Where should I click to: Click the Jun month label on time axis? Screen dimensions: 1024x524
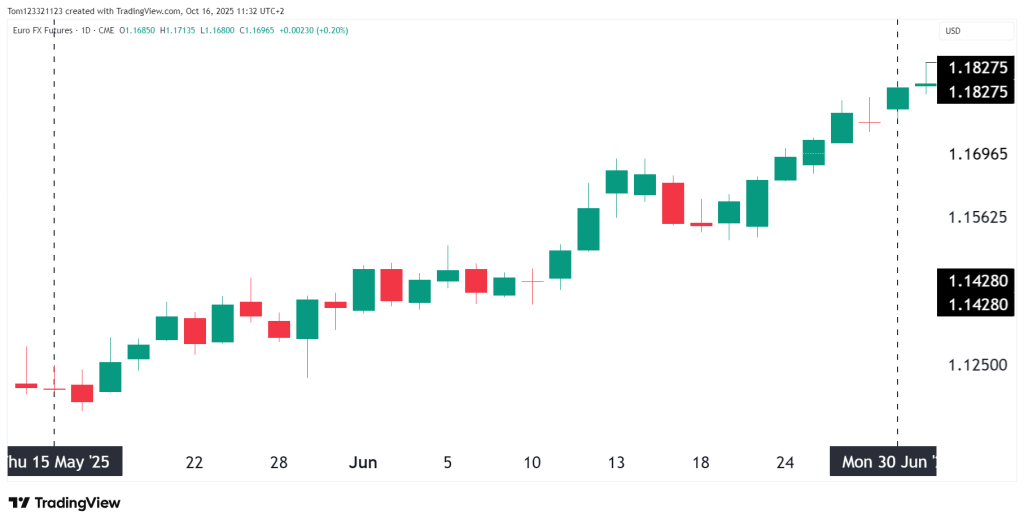click(x=363, y=463)
